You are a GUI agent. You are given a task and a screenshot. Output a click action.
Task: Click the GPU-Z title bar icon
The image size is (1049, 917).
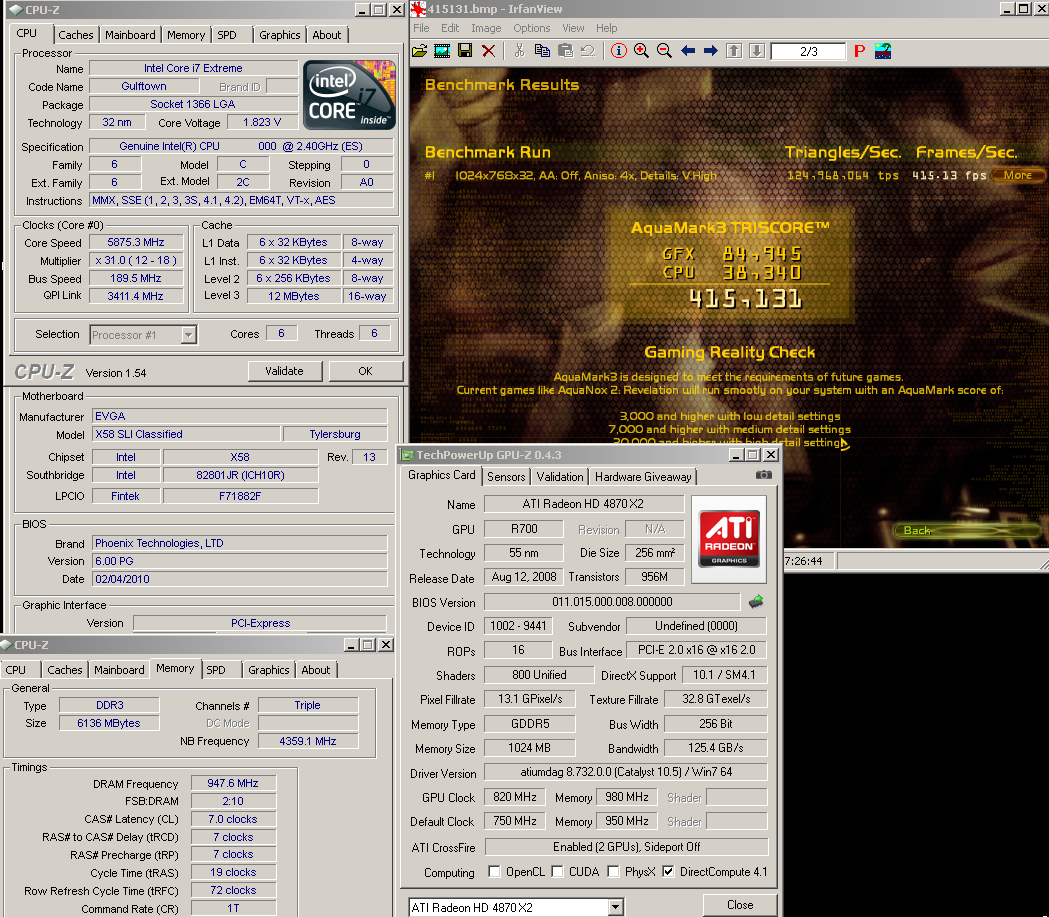[x=407, y=455]
